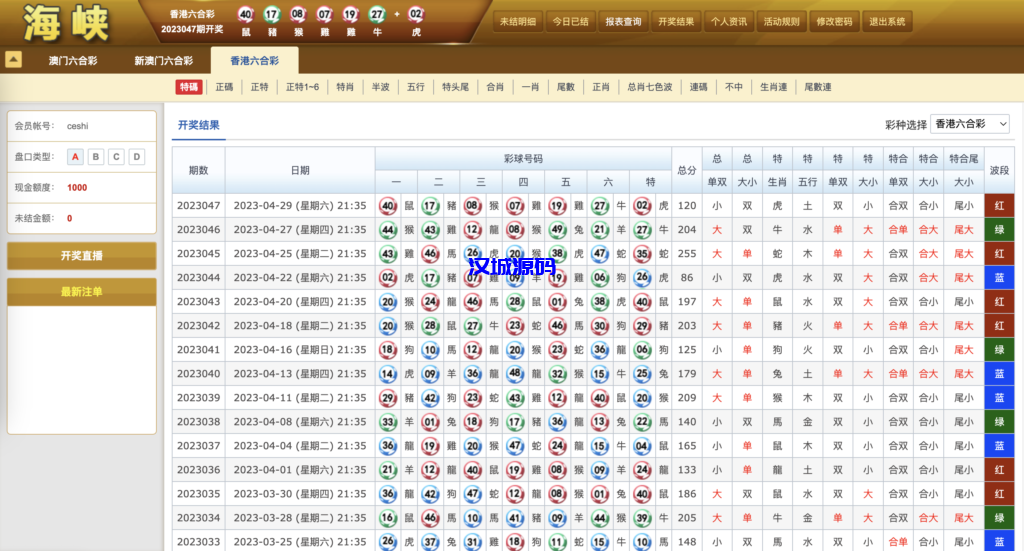Expand the 开奖直播 panel

pos(81,256)
